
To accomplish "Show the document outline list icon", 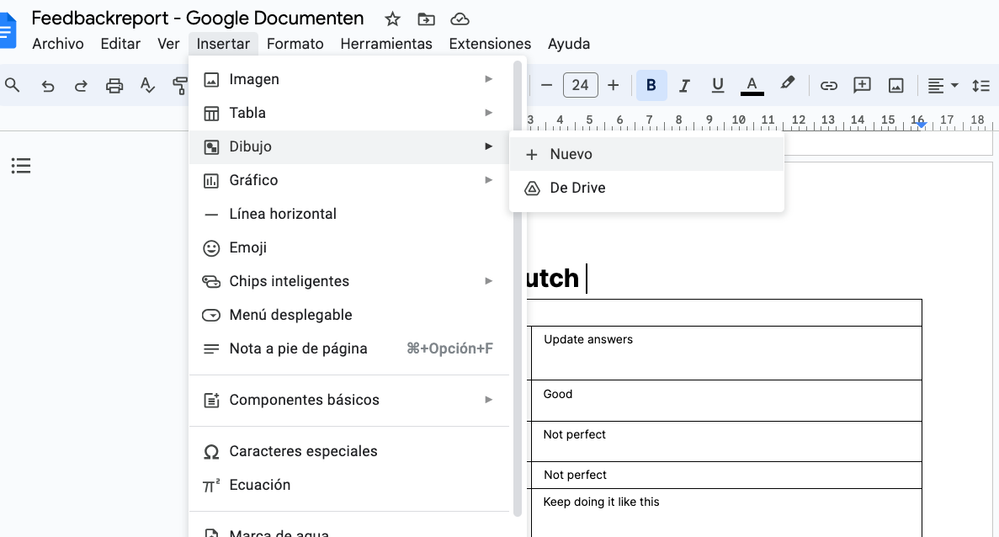I will pos(21,166).
